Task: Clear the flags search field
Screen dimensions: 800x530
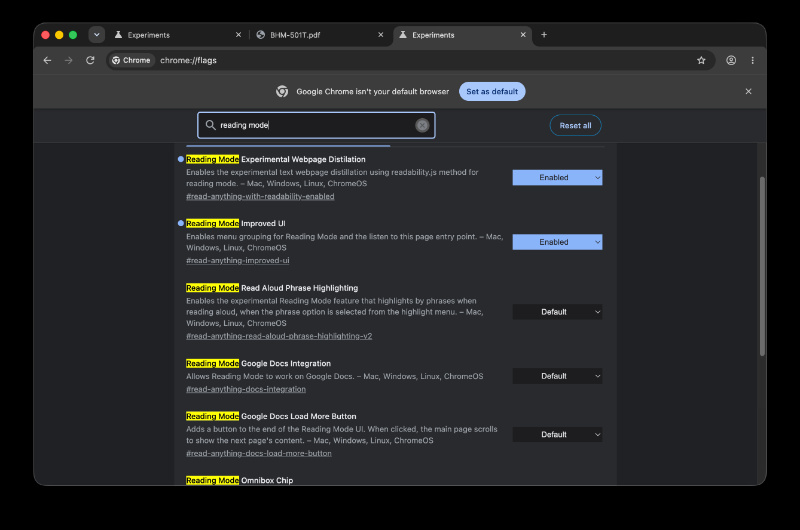Action: tap(422, 125)
